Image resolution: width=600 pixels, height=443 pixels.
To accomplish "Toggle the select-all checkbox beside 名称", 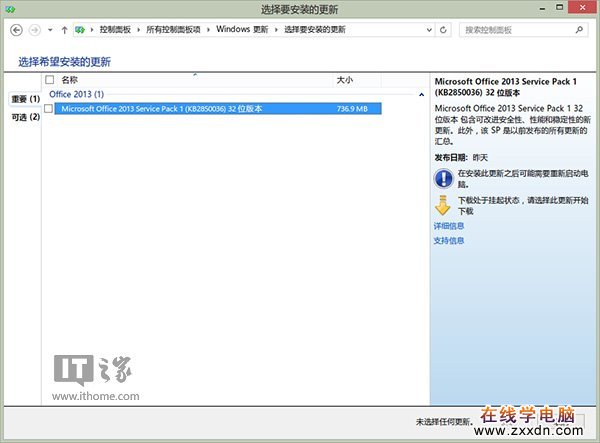I will pyautogui.click(x=49, y=80).
